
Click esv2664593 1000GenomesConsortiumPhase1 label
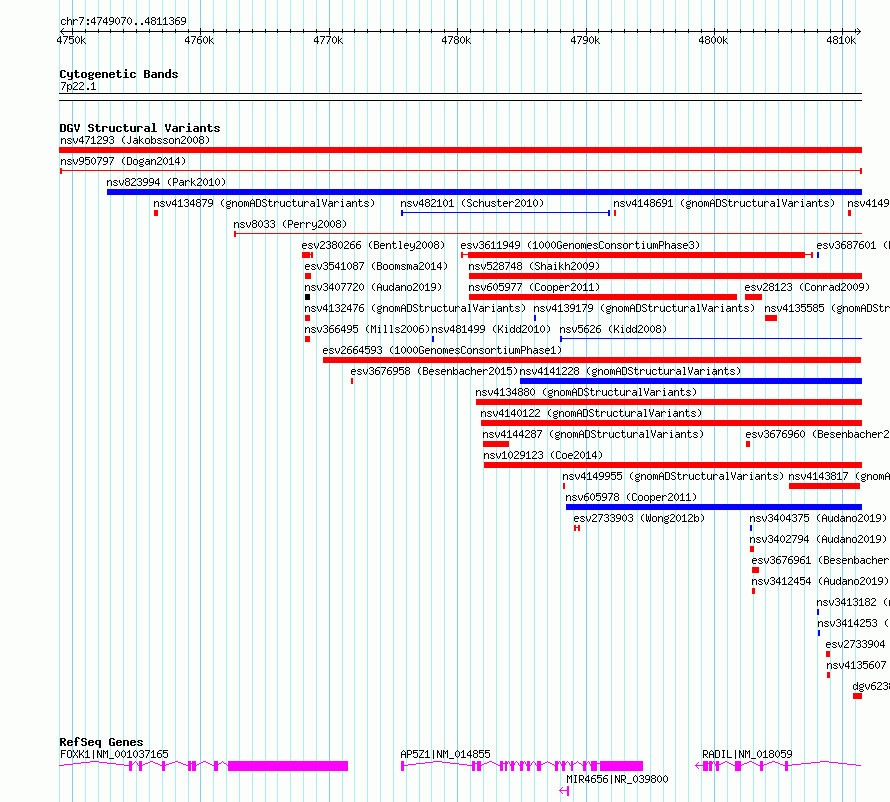click(442, 350)
